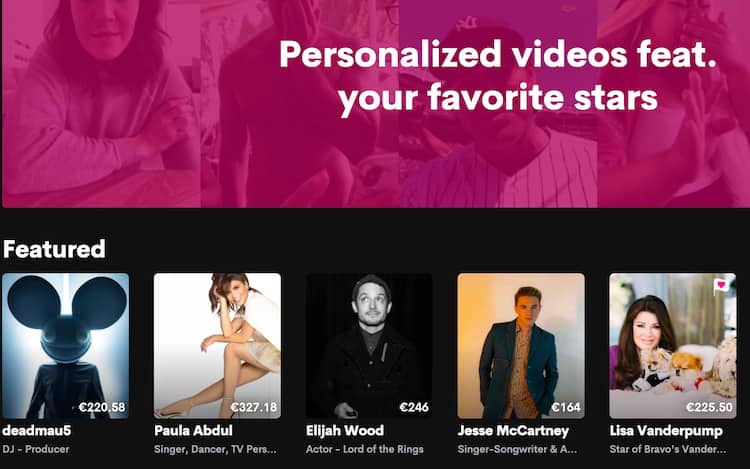Select Elijah Wood's black-and-white photo
The height and width of the screenshot is (469, 750).
(369, 346)
